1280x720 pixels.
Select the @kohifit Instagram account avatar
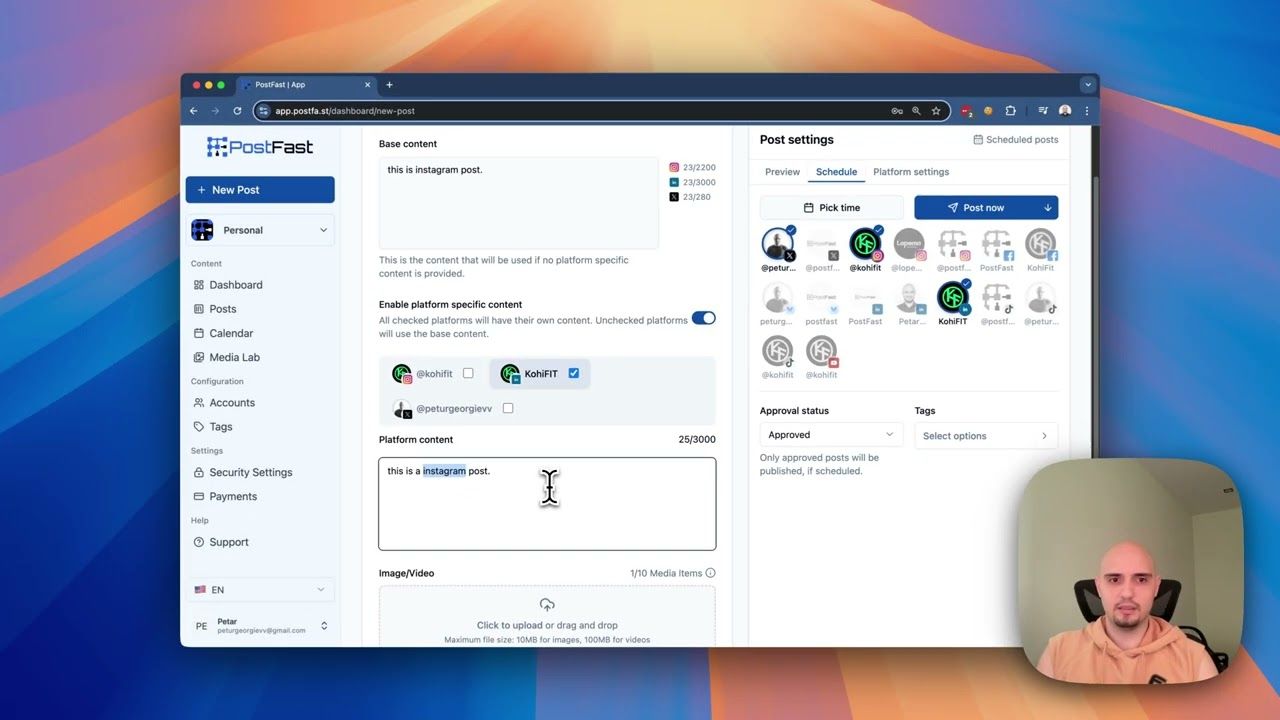coord(865,242)
